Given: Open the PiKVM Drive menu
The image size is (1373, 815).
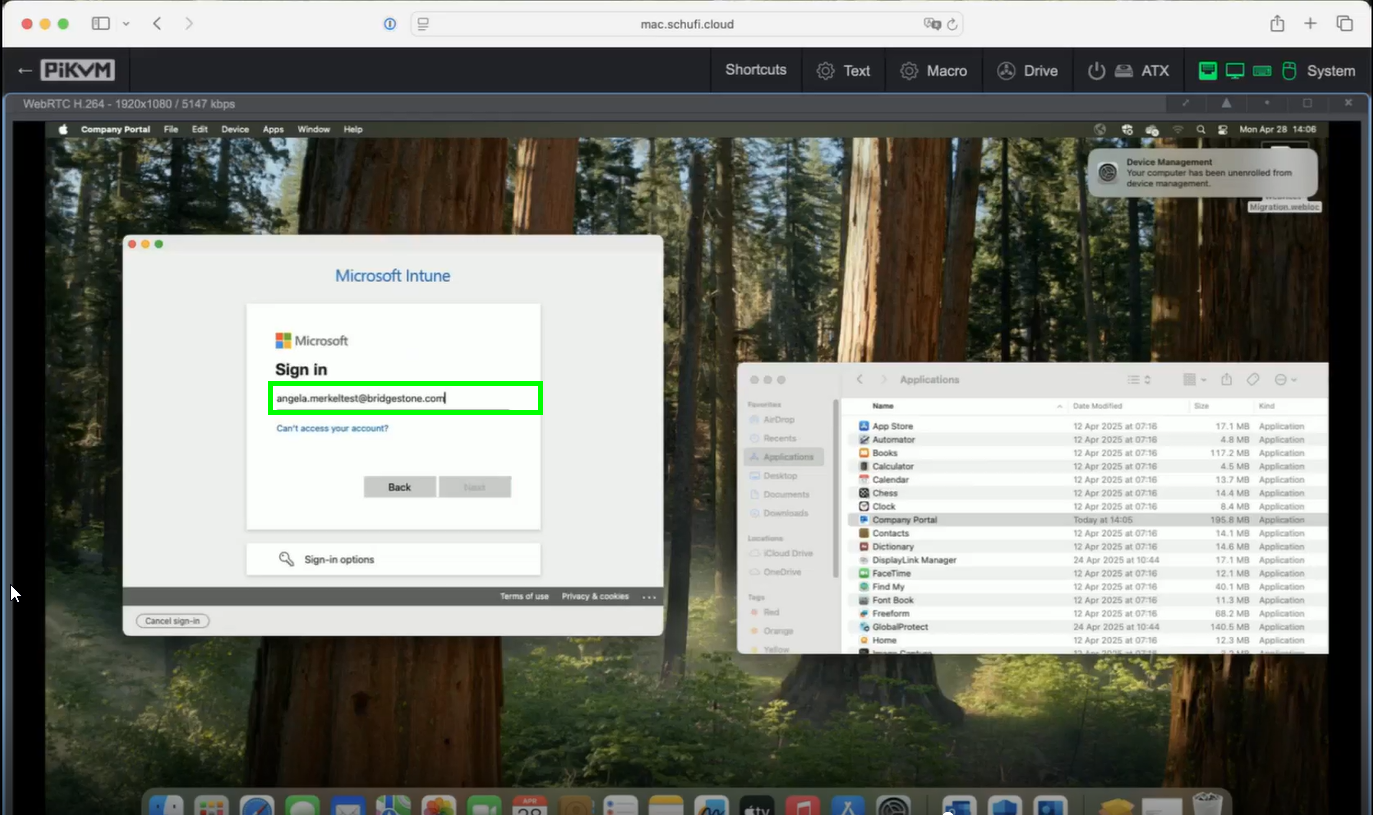Looking at the screenshot, I should [x=1027, y=71].
